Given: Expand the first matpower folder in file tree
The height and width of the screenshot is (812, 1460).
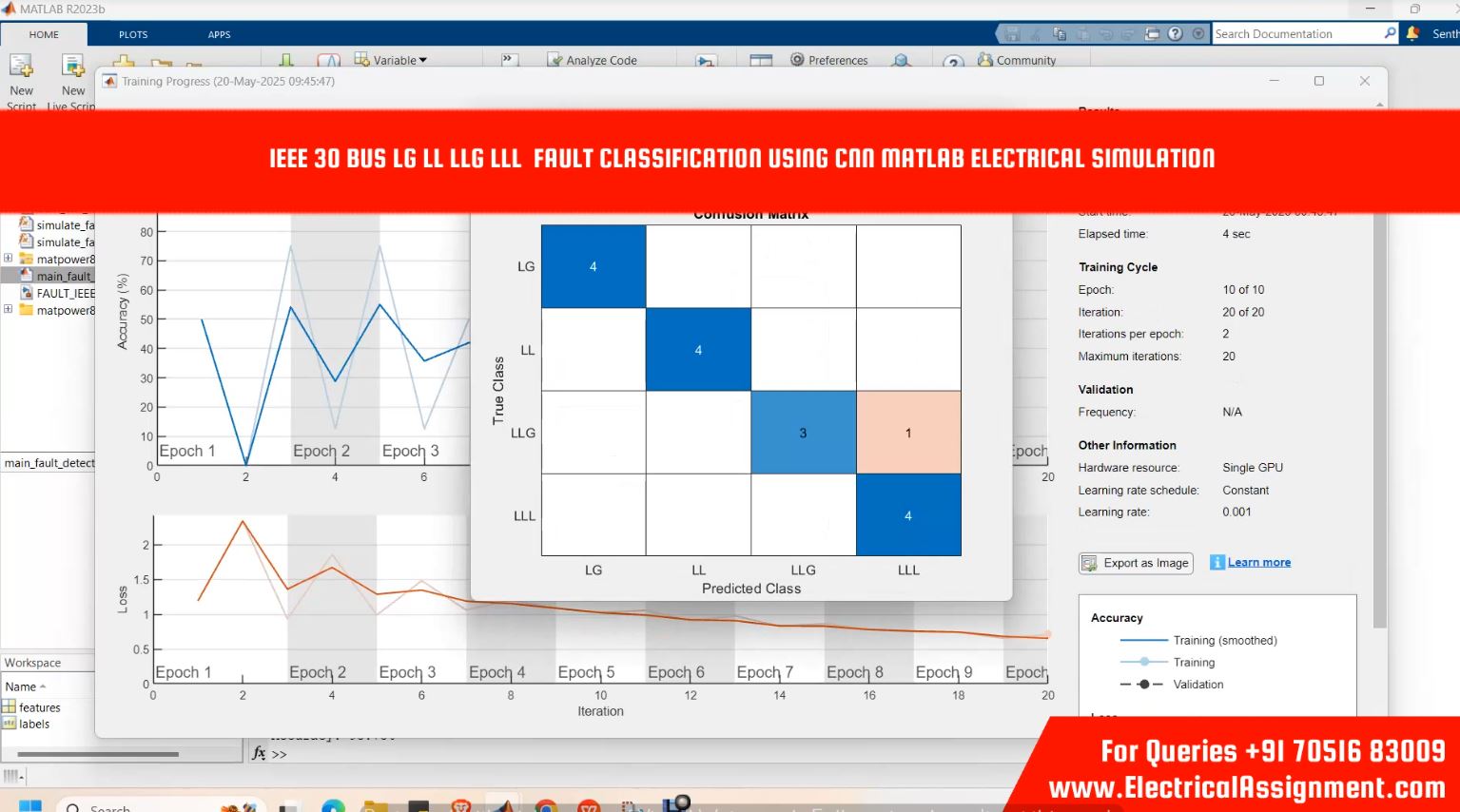Looking at the screenshot, I should click(x=9, y=259).
